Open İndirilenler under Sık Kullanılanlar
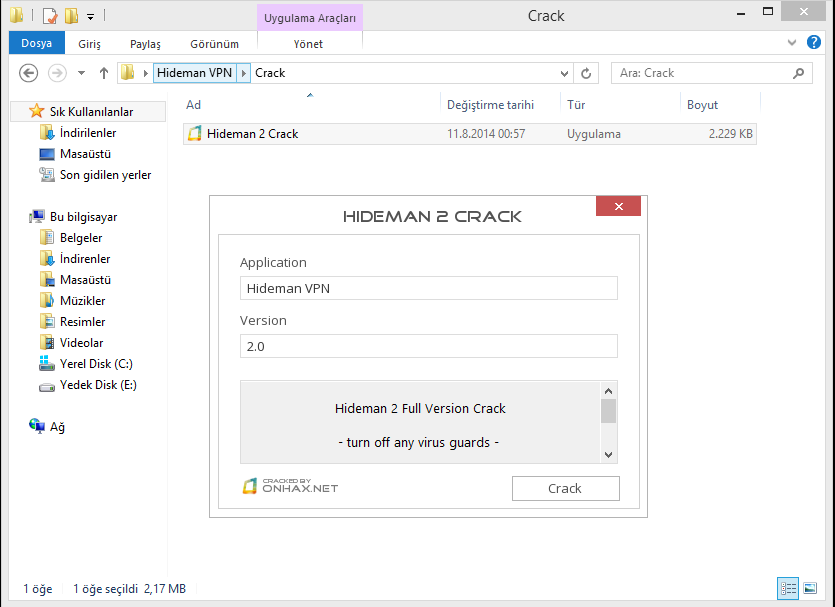Image resolution: width=835 pixels, height=607 pixels. (x=88, y=133)
